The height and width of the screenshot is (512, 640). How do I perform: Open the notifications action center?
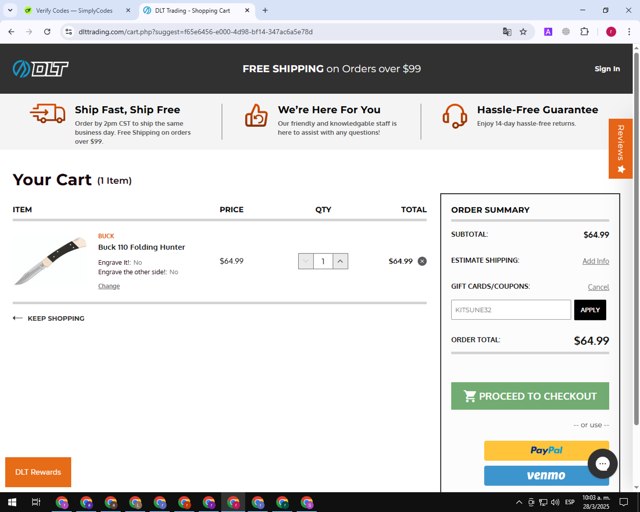[624, 502]
